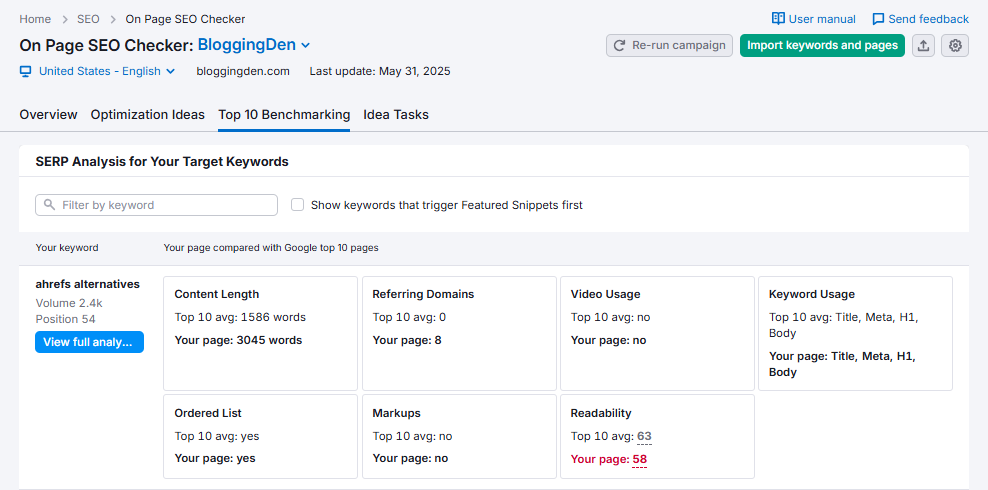The width and height of the screenshot is (988, 490).
Task: Click the Markups card title
Action: click(x=396, y=413)
